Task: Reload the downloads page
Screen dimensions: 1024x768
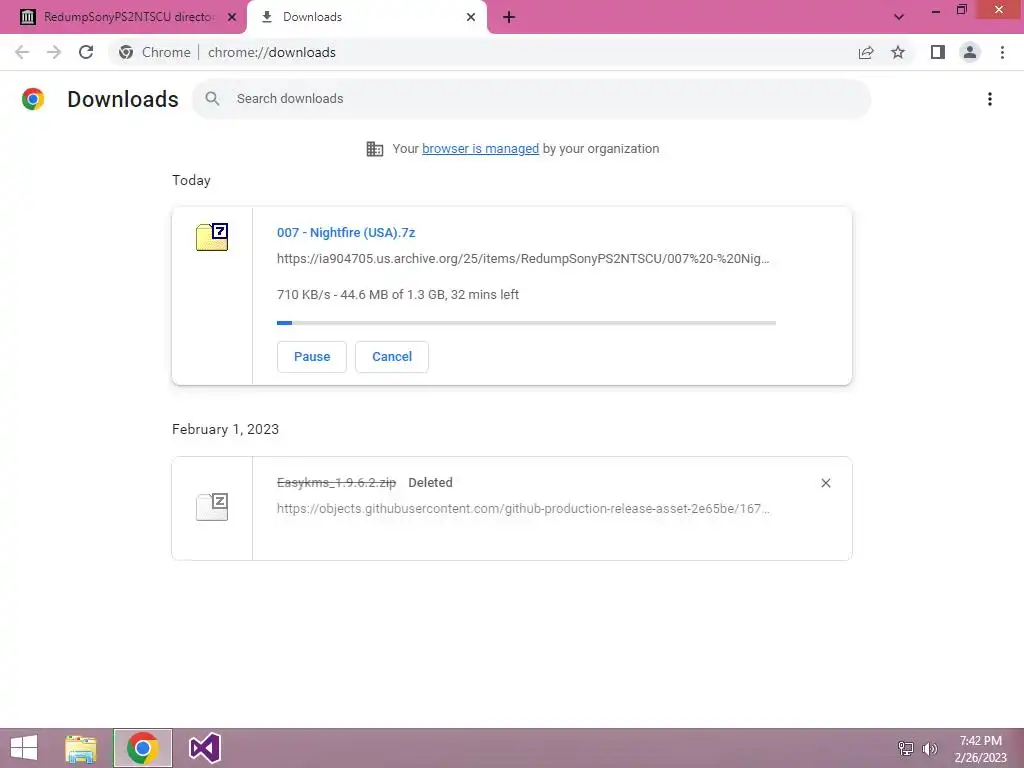Action: point(86,52)
